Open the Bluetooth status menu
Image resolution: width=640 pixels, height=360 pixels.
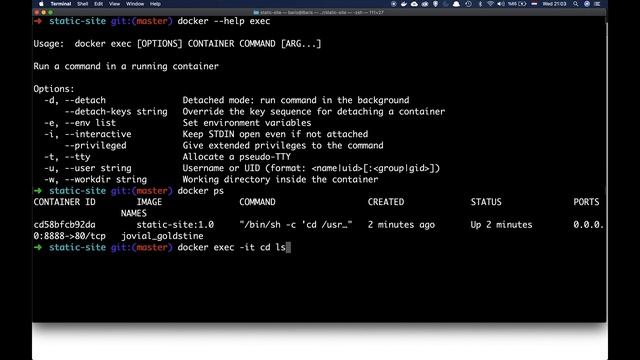click(480, 4)
